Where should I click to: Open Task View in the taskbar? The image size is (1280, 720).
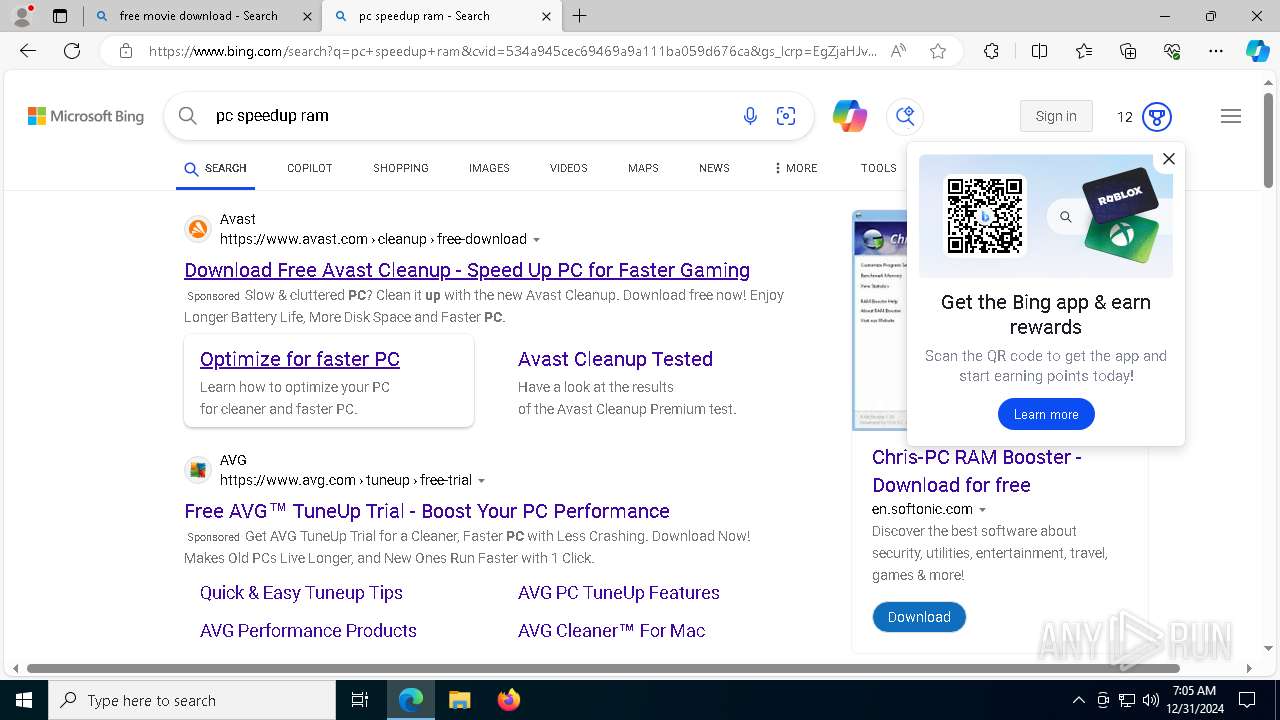360,700
